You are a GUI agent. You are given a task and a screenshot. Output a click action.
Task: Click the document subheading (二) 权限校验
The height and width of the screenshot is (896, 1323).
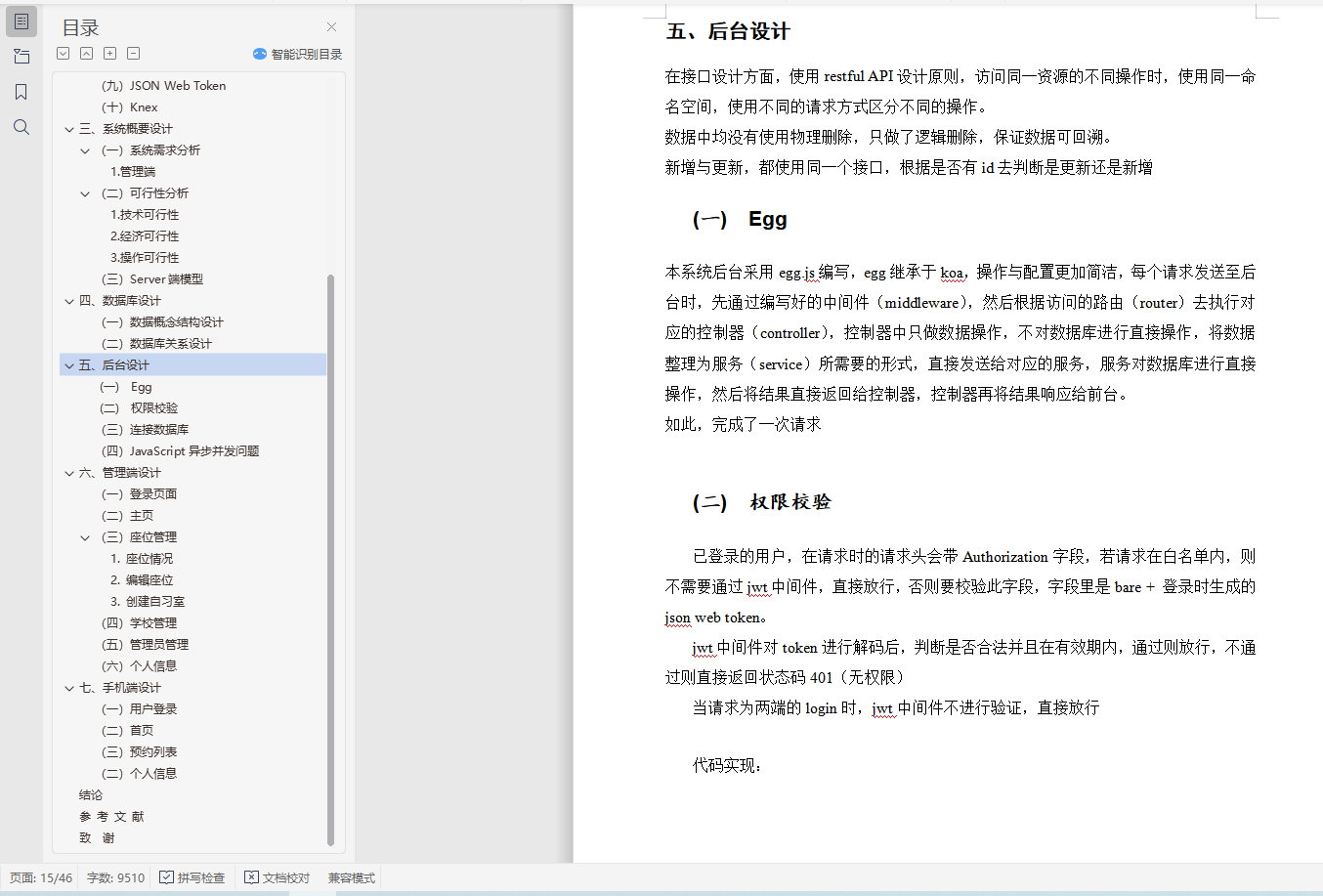coord(762,502)
